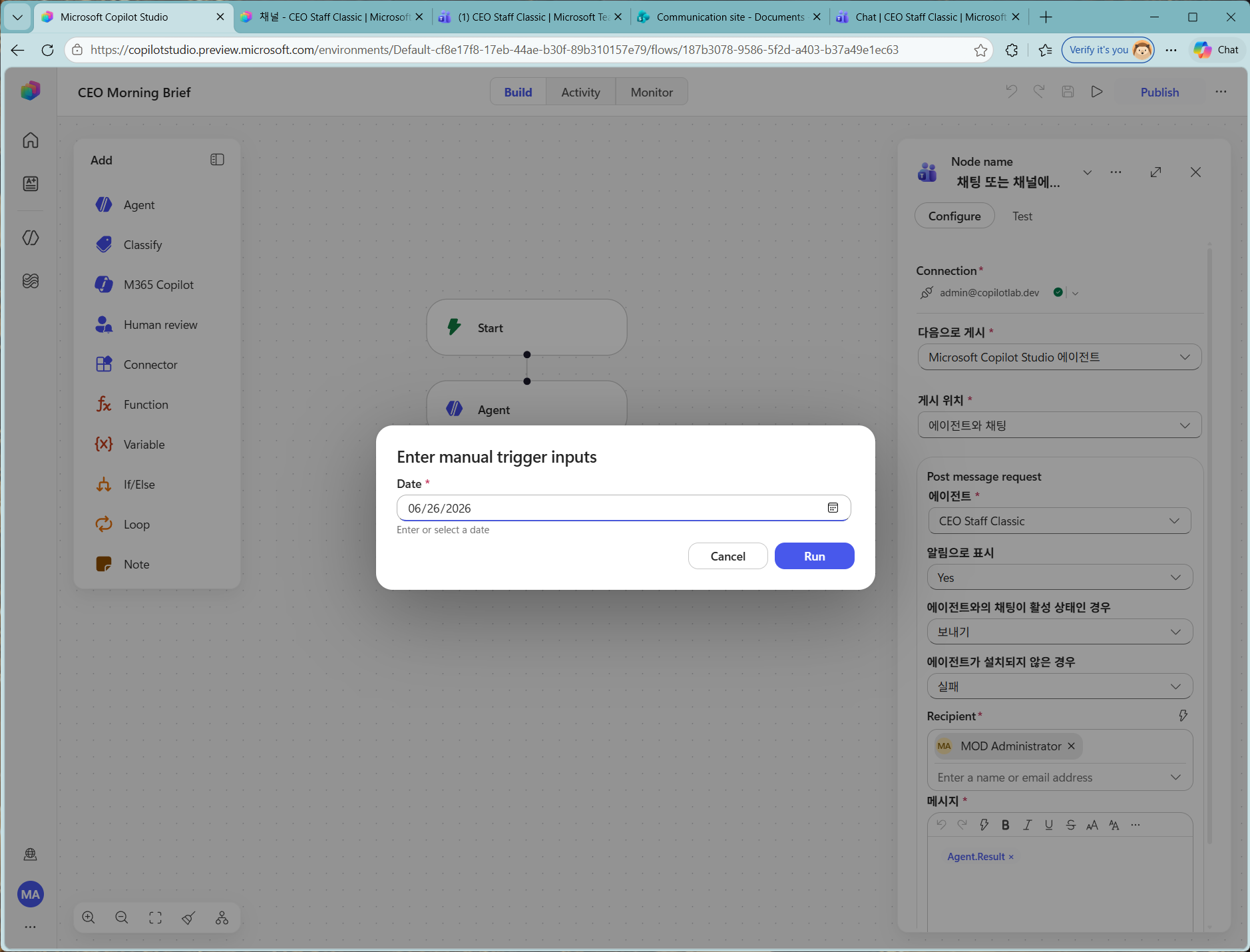This screenshot has width=1250, height=952.
Task: Add a Loop node
Action: click(157, 525)
